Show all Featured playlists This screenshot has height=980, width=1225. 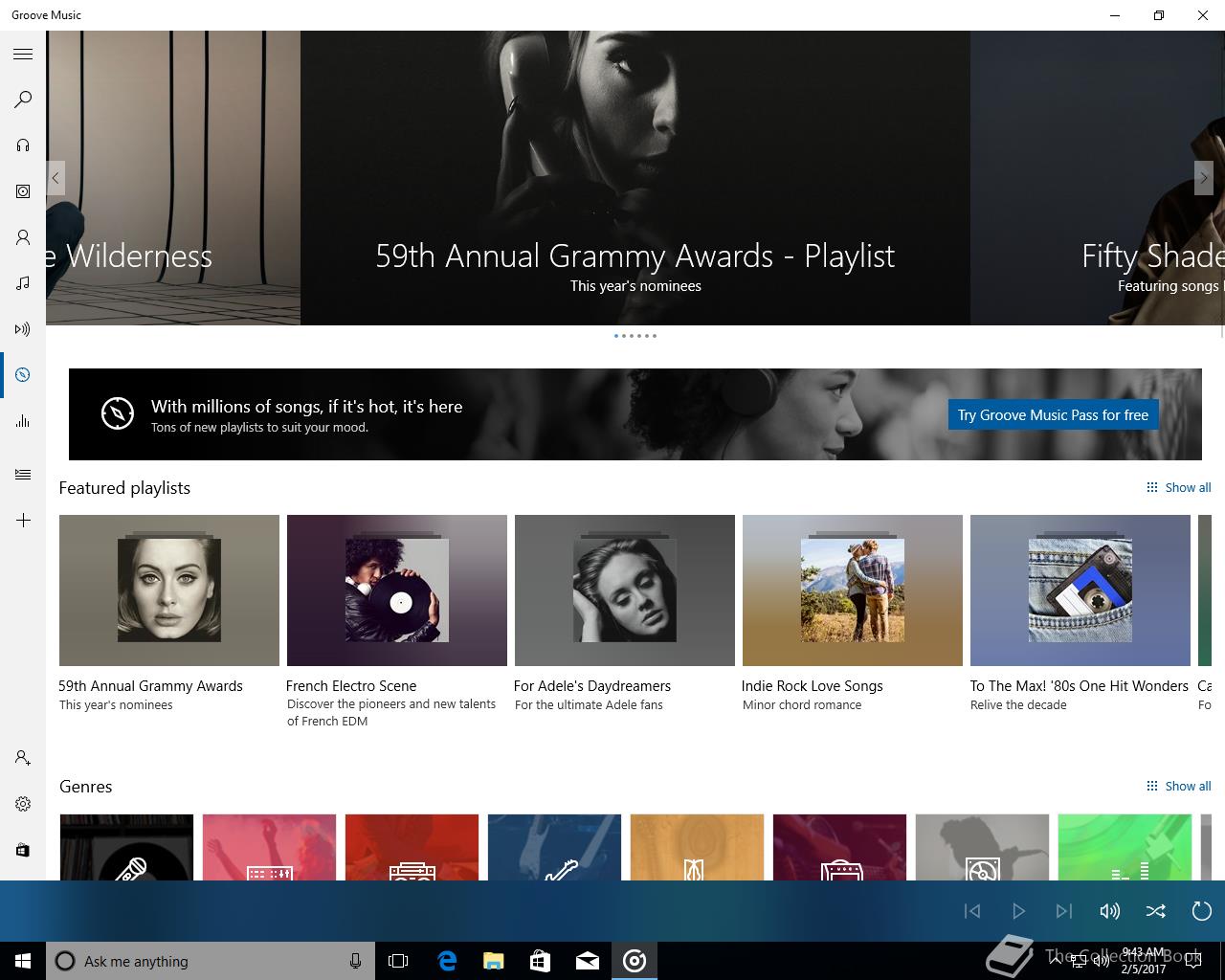1179,487
